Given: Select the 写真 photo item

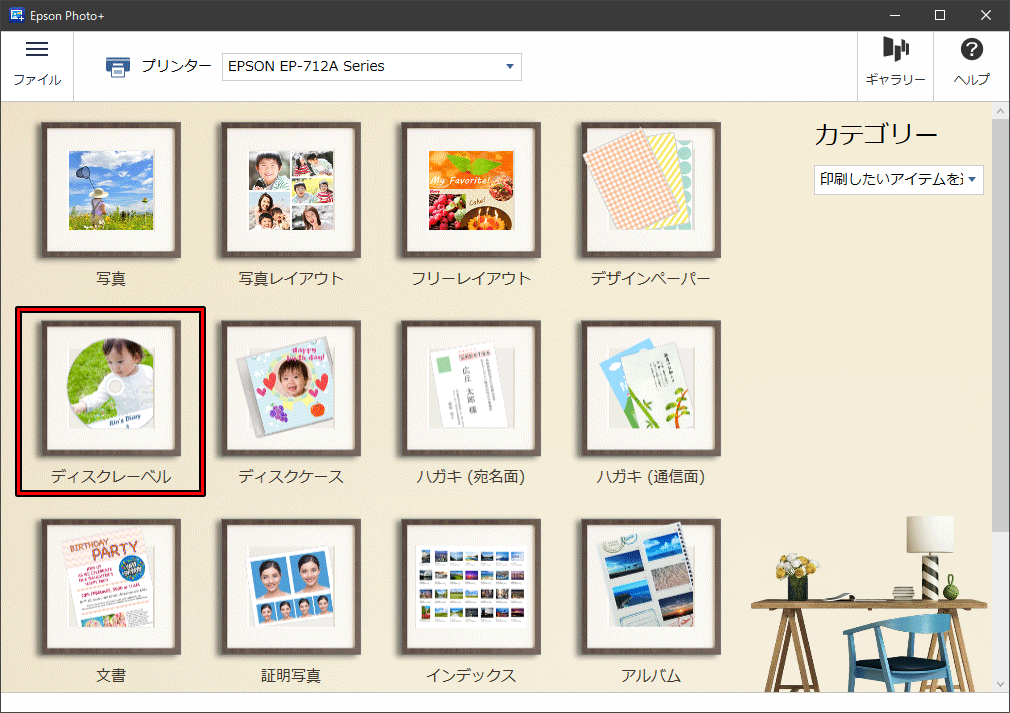Looking at the screenshot, I should (111, 205).
